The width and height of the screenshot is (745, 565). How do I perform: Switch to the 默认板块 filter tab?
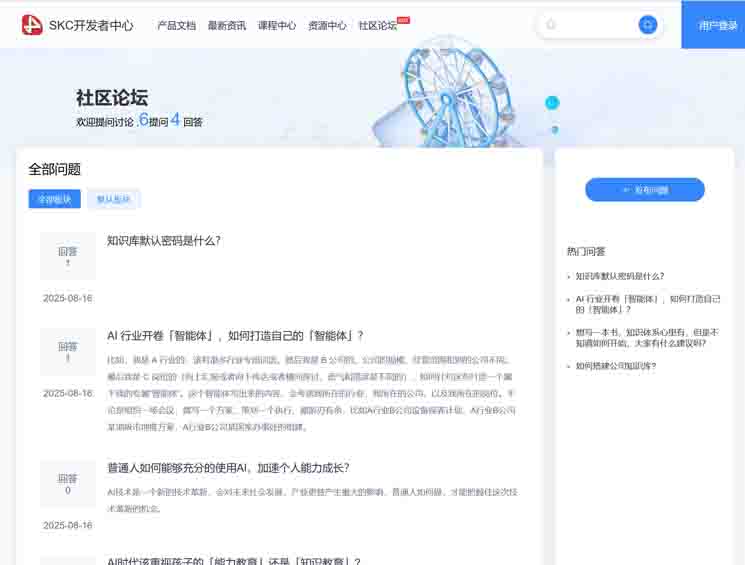113,199
